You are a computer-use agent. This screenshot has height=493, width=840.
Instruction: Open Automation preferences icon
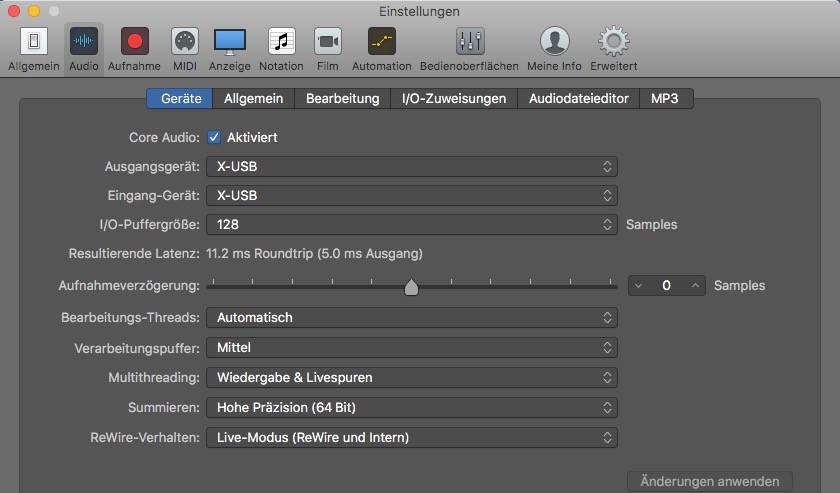tap(382, 42)
